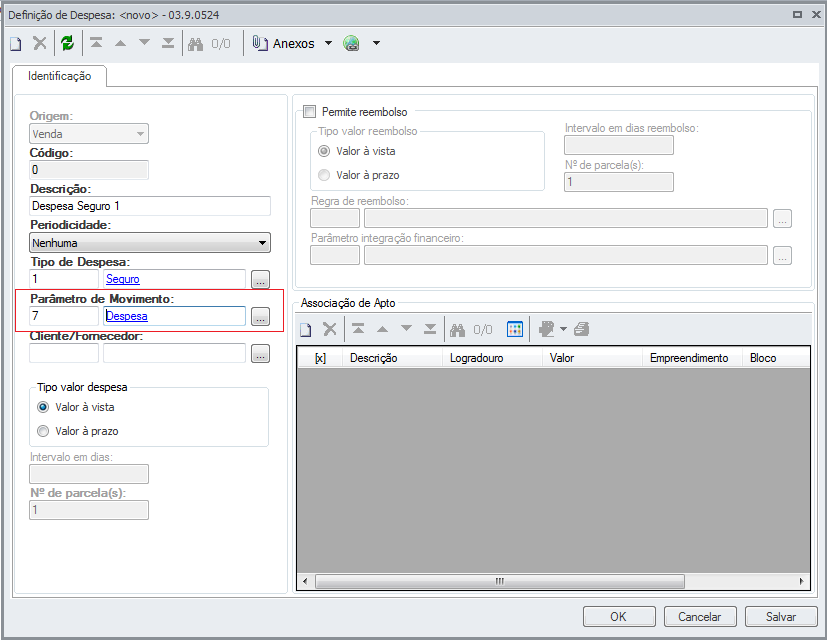
Task: Click the green Refresh icon
Action: coord(68,43)
